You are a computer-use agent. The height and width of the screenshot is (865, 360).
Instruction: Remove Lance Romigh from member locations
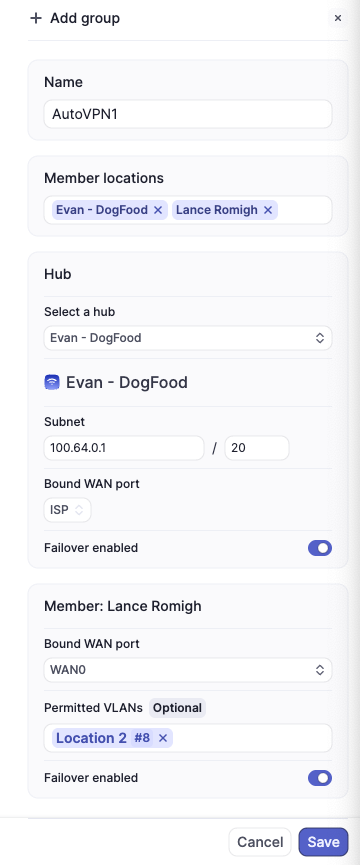click(x=268, y=210)
